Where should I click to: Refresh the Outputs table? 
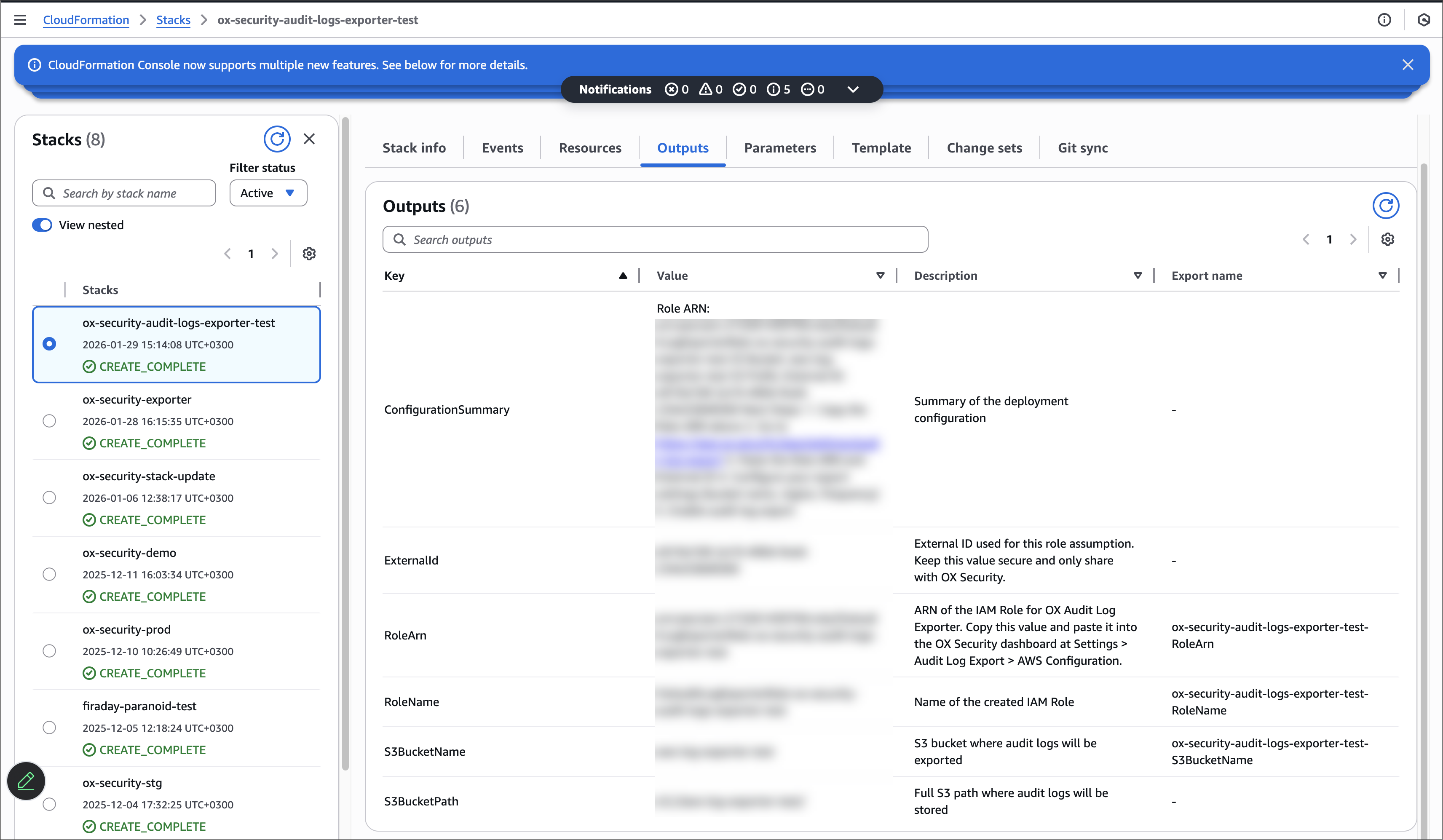click(x=1385, y=206)
